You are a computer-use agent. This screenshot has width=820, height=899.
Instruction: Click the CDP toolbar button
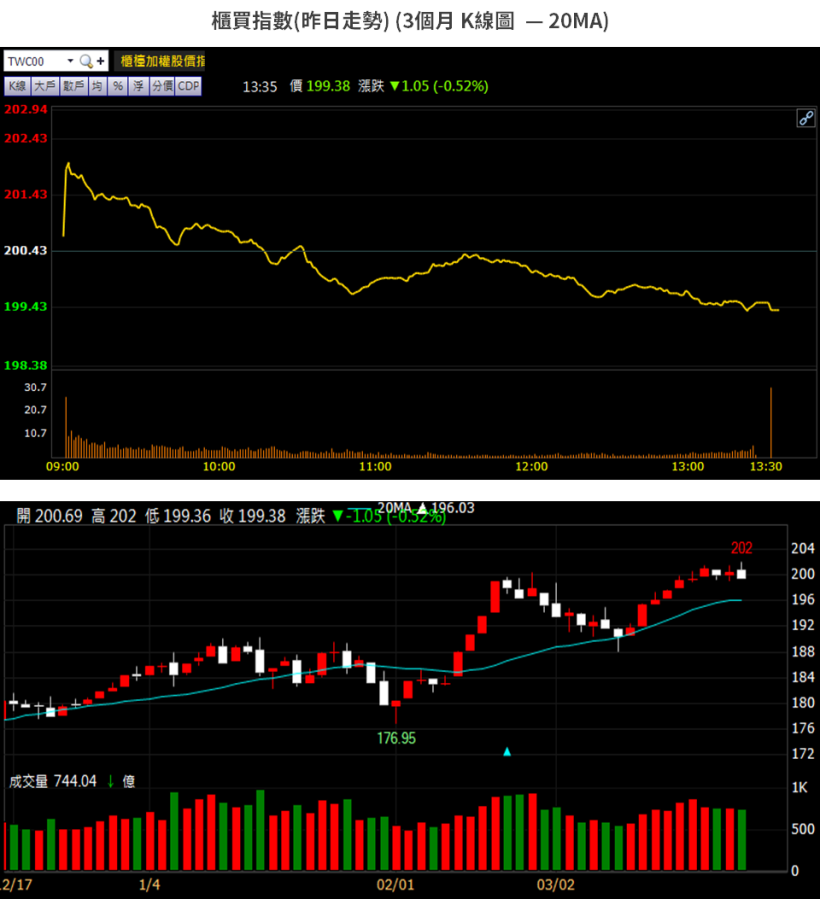point(188,87)
